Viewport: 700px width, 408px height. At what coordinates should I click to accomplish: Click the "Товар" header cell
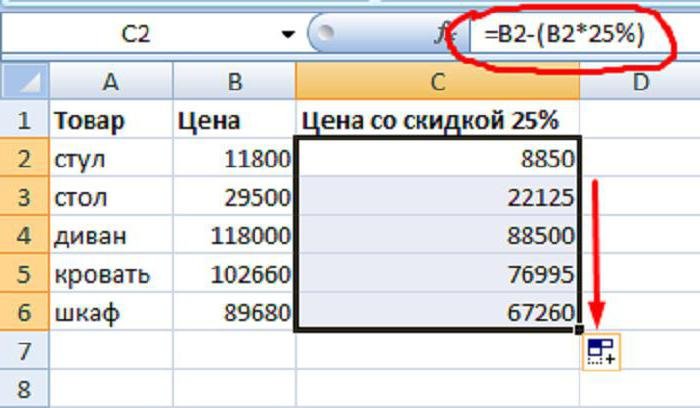pyautogui.click(x=110, y=121)
